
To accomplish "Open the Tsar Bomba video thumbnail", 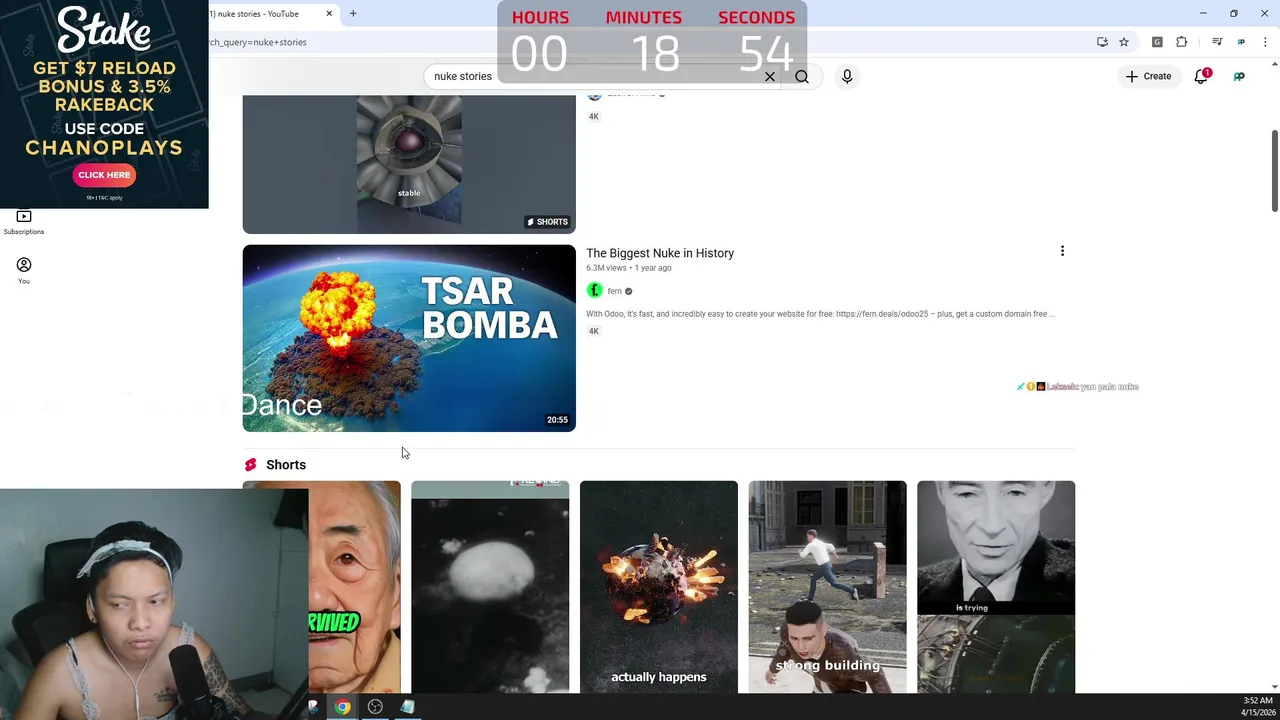I will pyautogui.click(x=409, y=338).
